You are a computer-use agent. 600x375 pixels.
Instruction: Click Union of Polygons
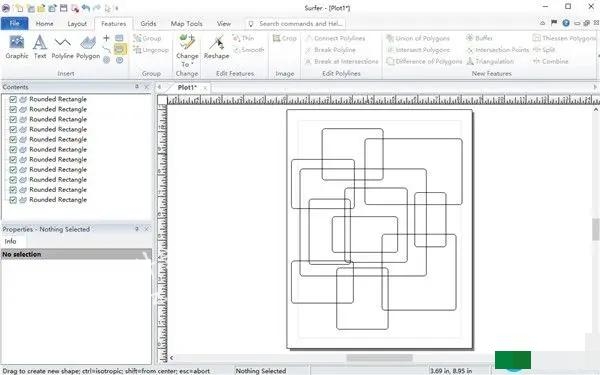(418, 38)
